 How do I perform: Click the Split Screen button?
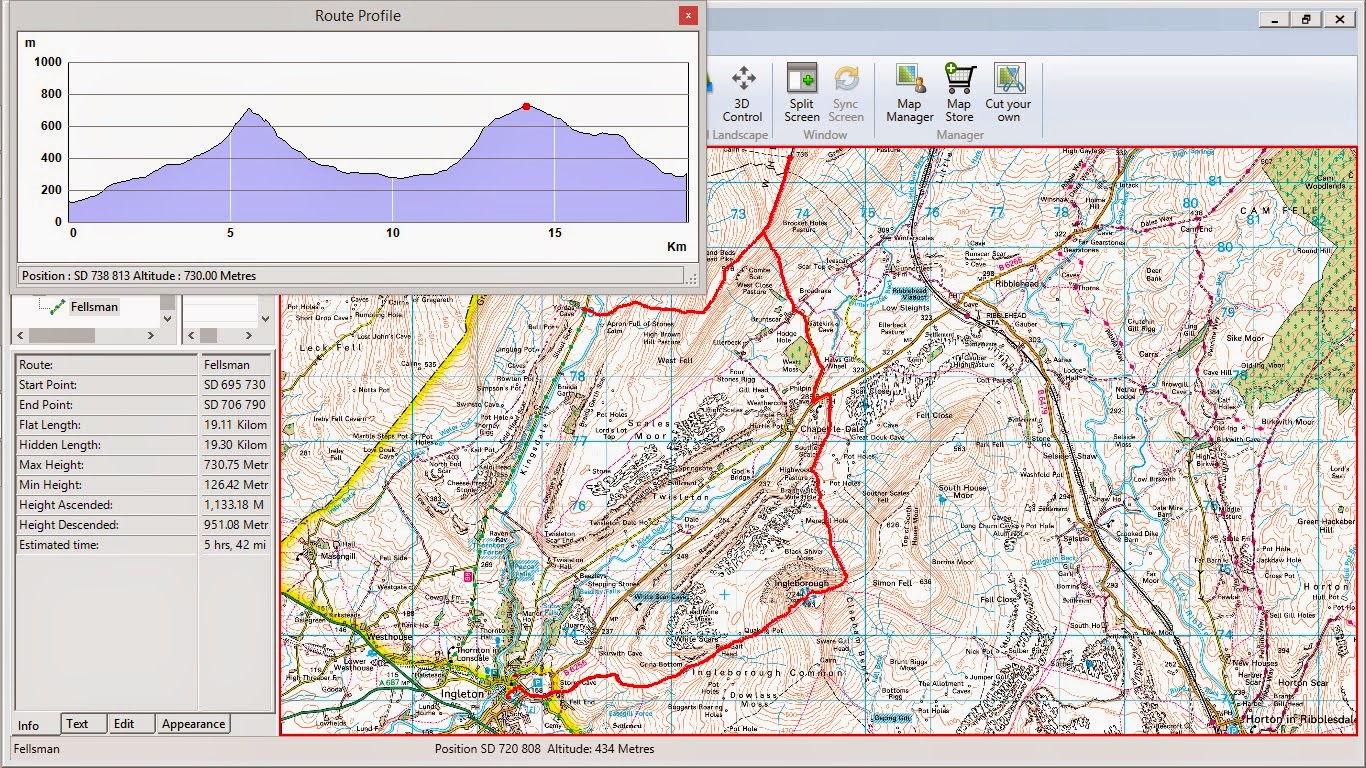tap(801, 93)
